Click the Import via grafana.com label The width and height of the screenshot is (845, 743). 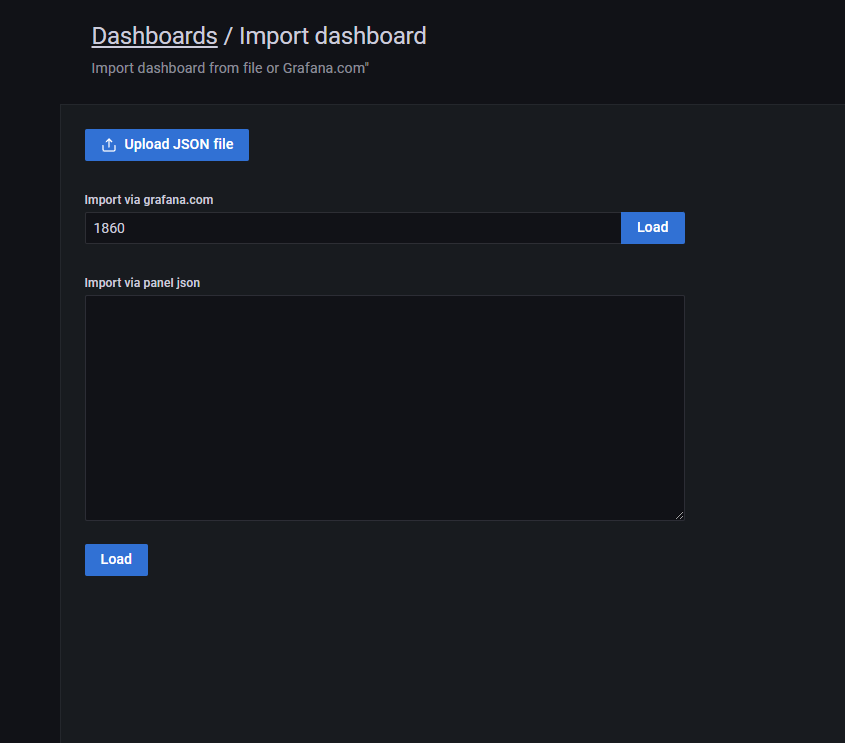148,200
